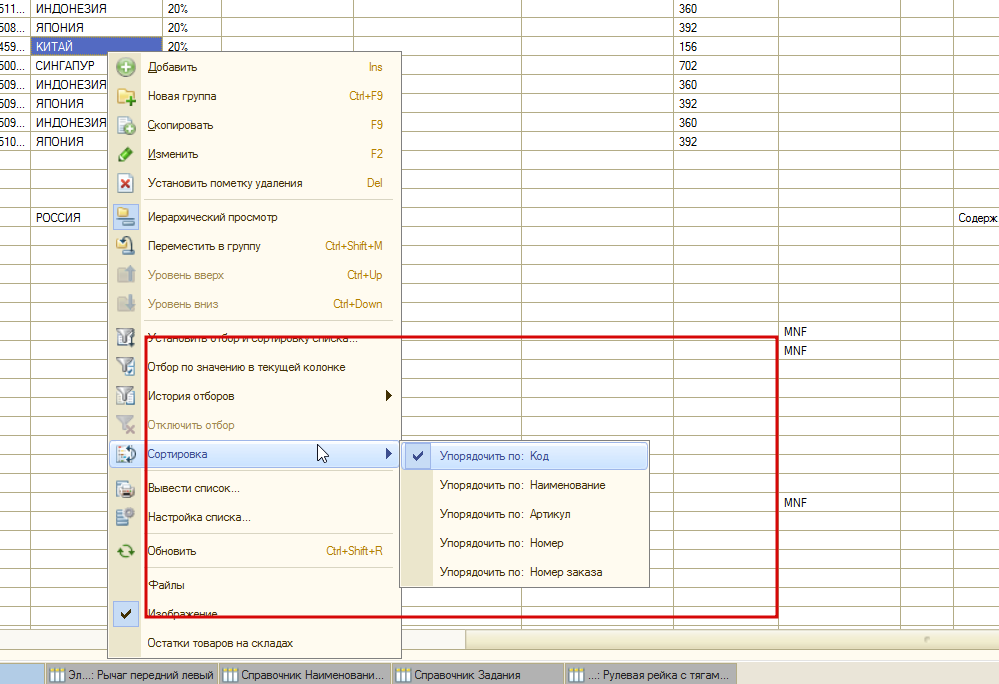Switch to Справочник Задания window tab
Viewport: 999px width, 684px height.
(x=478, y=675)
